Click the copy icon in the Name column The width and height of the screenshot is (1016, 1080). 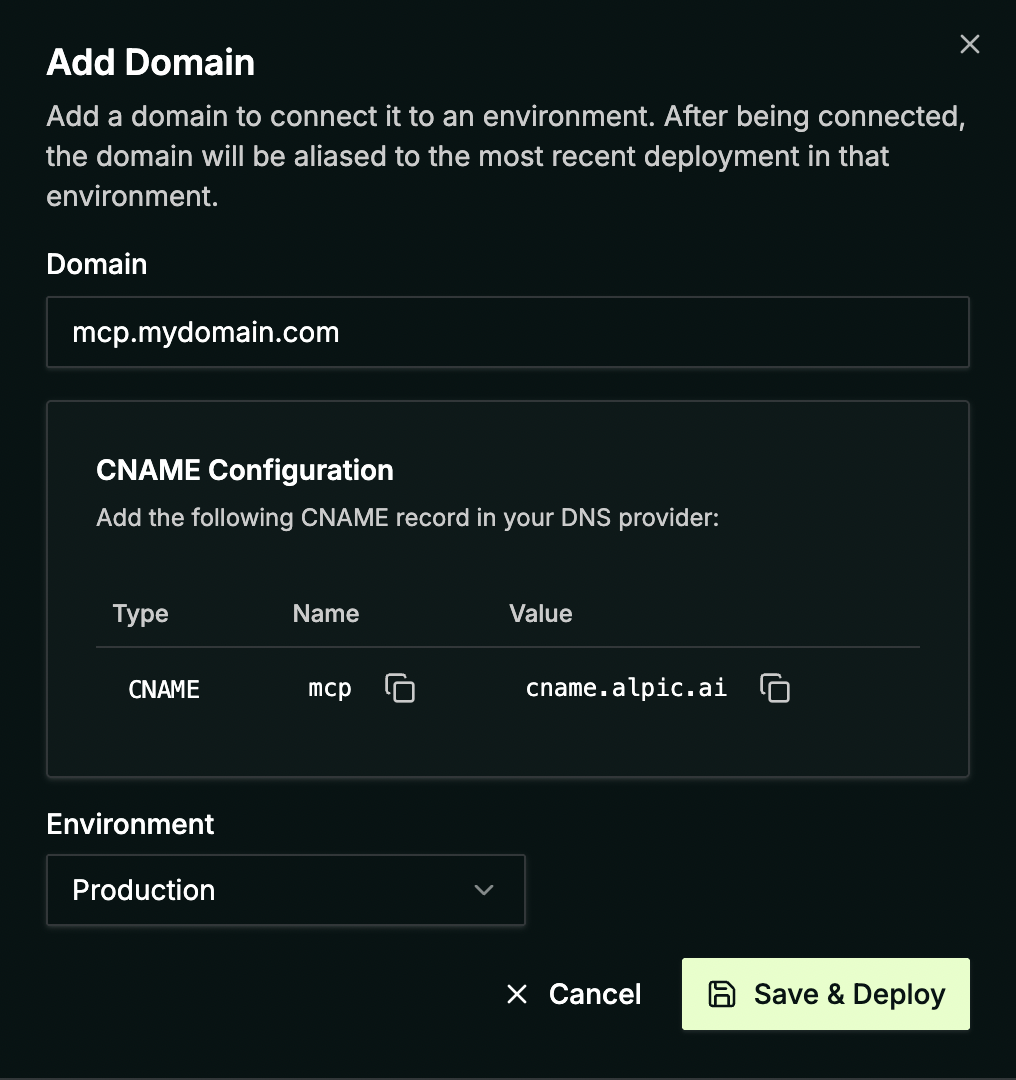(400, 688)
